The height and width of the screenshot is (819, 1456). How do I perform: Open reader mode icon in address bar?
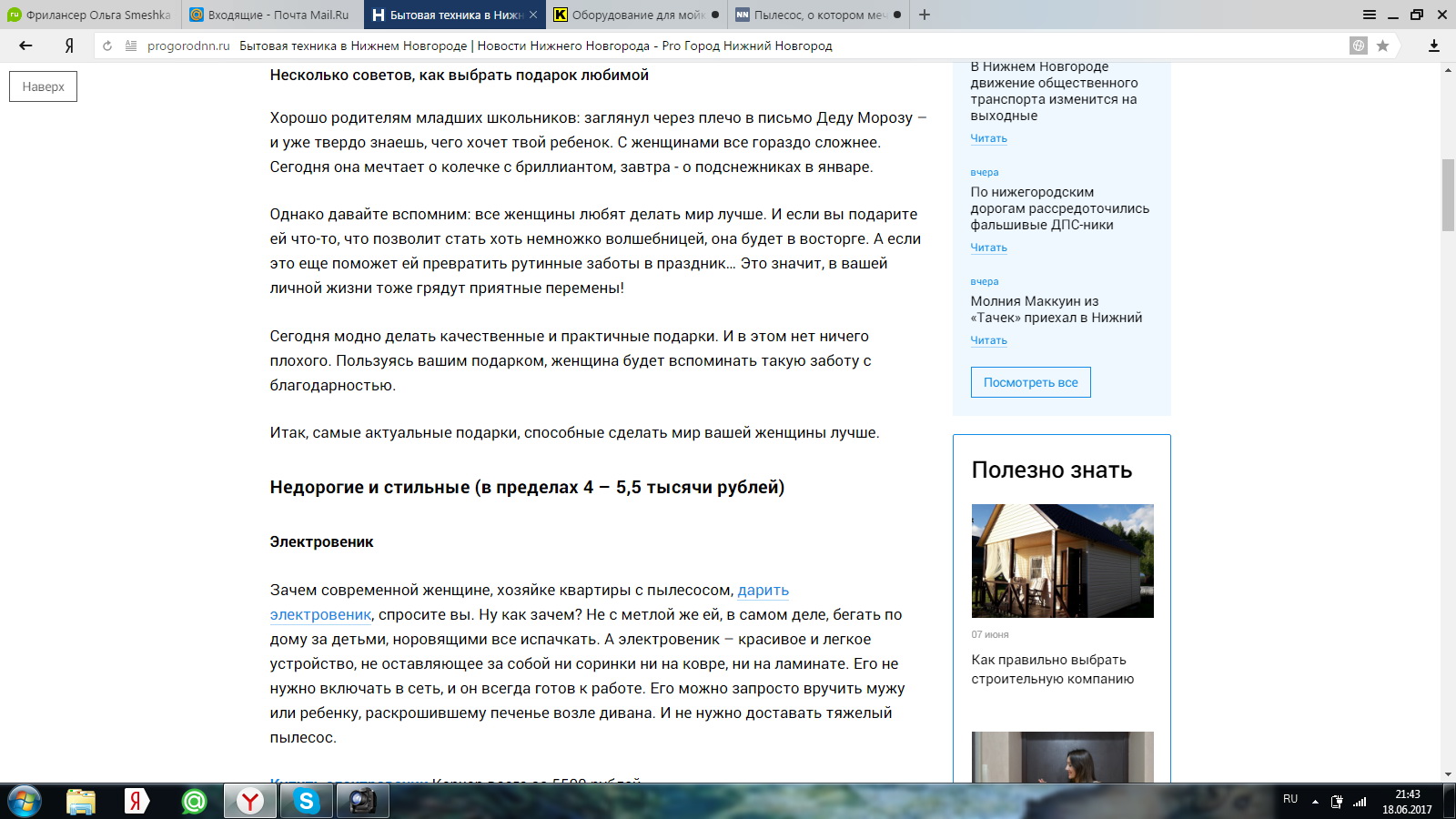coord(131,45)
